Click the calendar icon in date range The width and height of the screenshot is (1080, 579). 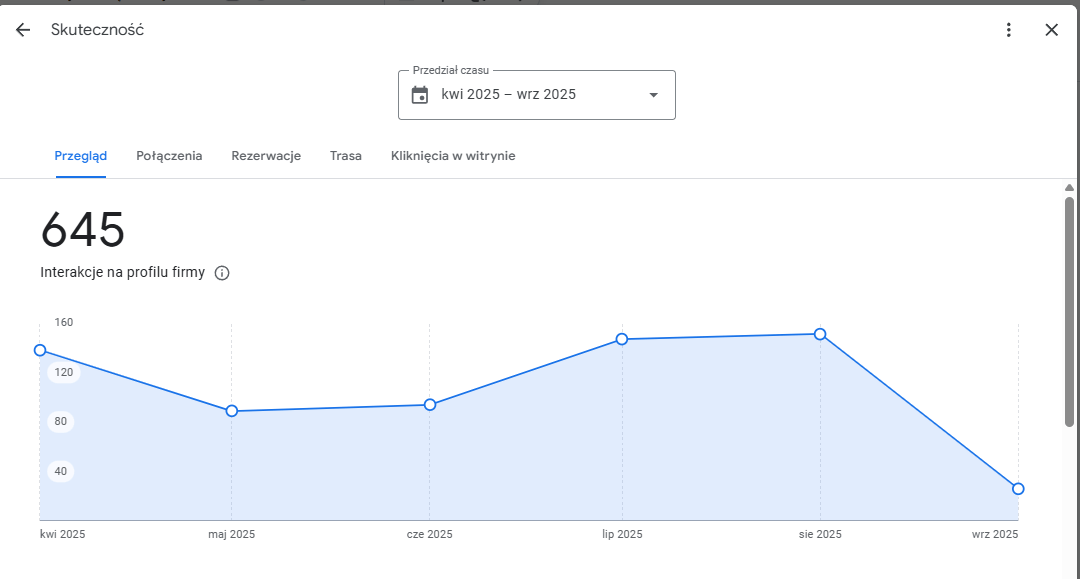pyautogui.click(x=420, y=95)
